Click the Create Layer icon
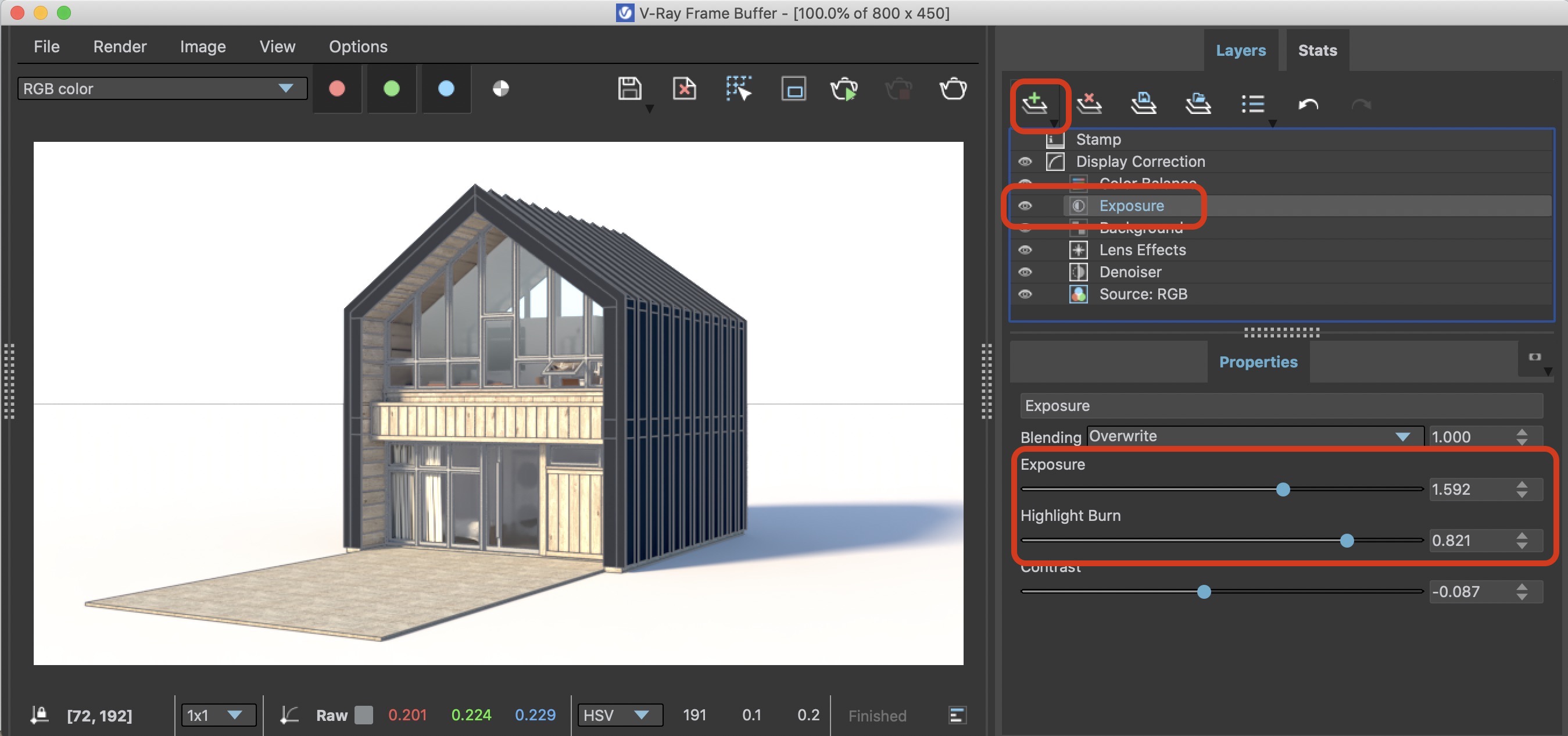1568x736 pixels. point(1034,103)
